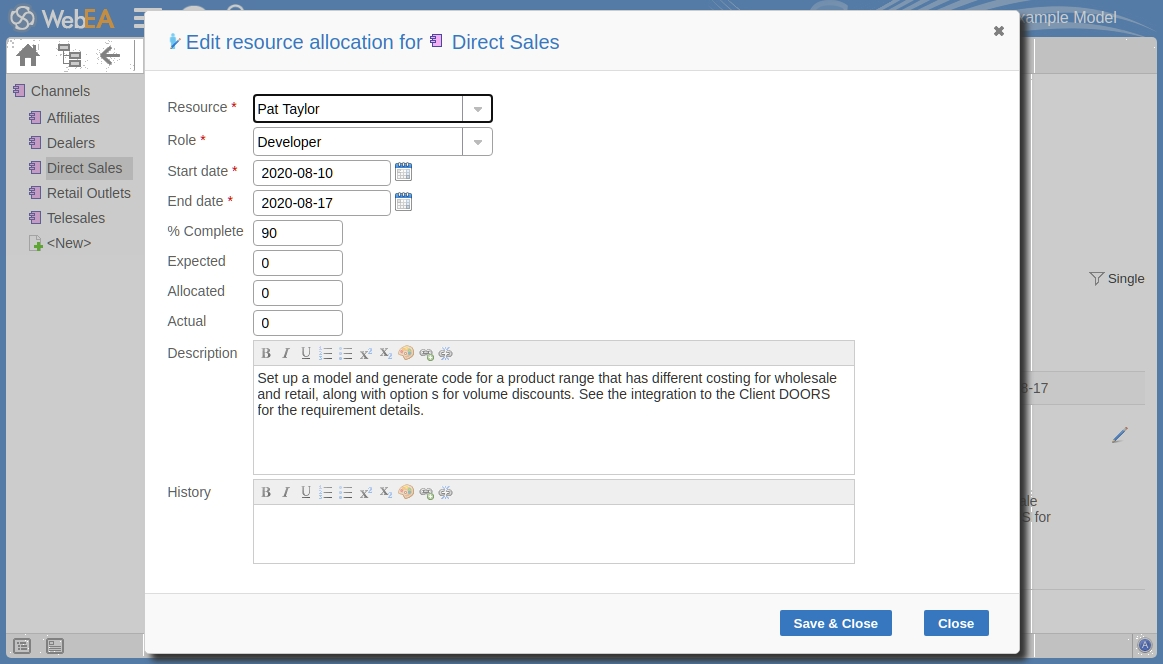Dismiss dialog with the top-right X
Viewport: 1163px width, 664px height.
pos(998,31)
